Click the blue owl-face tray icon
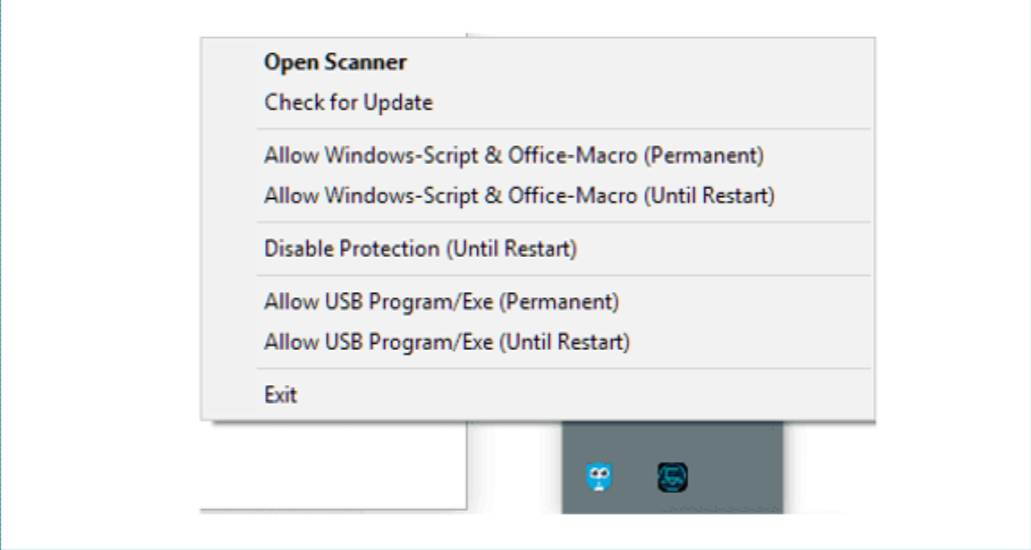Image resolution: width=1031 pixels, height=550 pixels. [x=598, y=478]
